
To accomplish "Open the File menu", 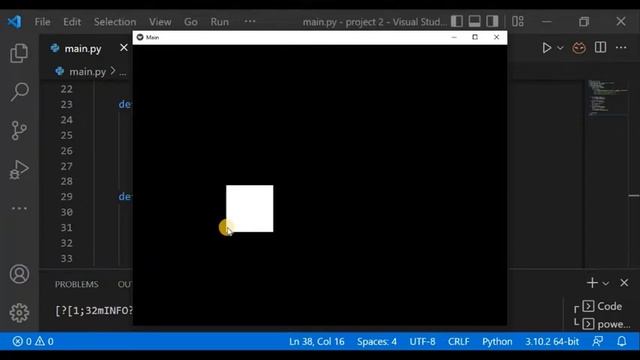I will (x=42, y=22).
